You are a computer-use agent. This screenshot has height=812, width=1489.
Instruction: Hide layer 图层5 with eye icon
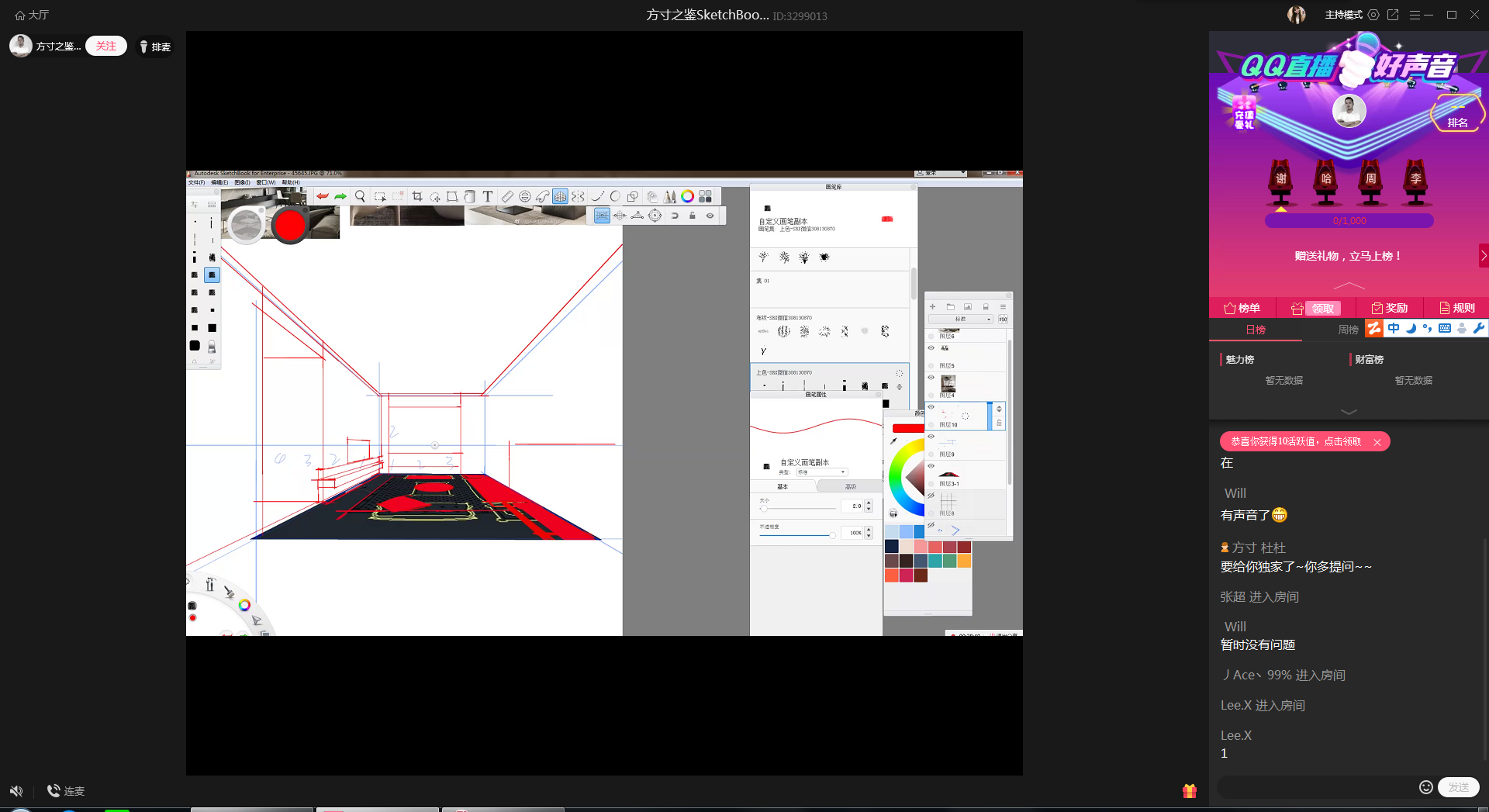click(931, 348)
